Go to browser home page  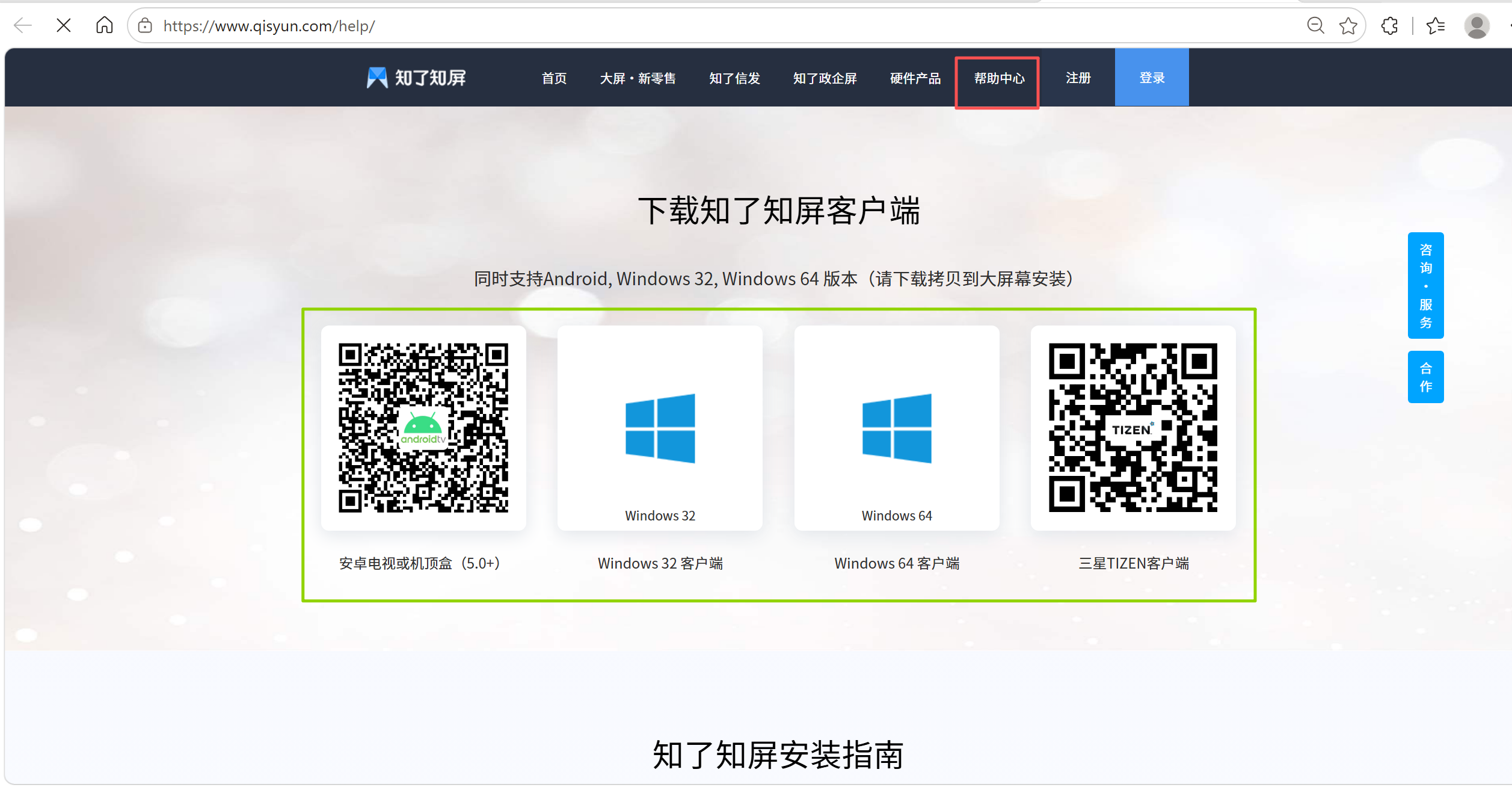[104, 25]
